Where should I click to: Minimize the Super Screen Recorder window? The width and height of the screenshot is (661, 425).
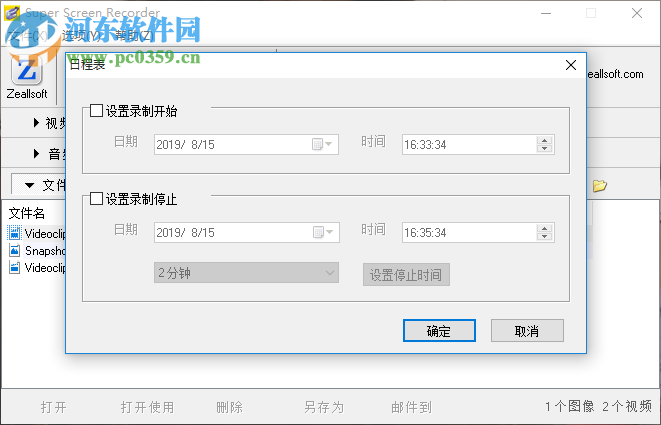[546, 13]
